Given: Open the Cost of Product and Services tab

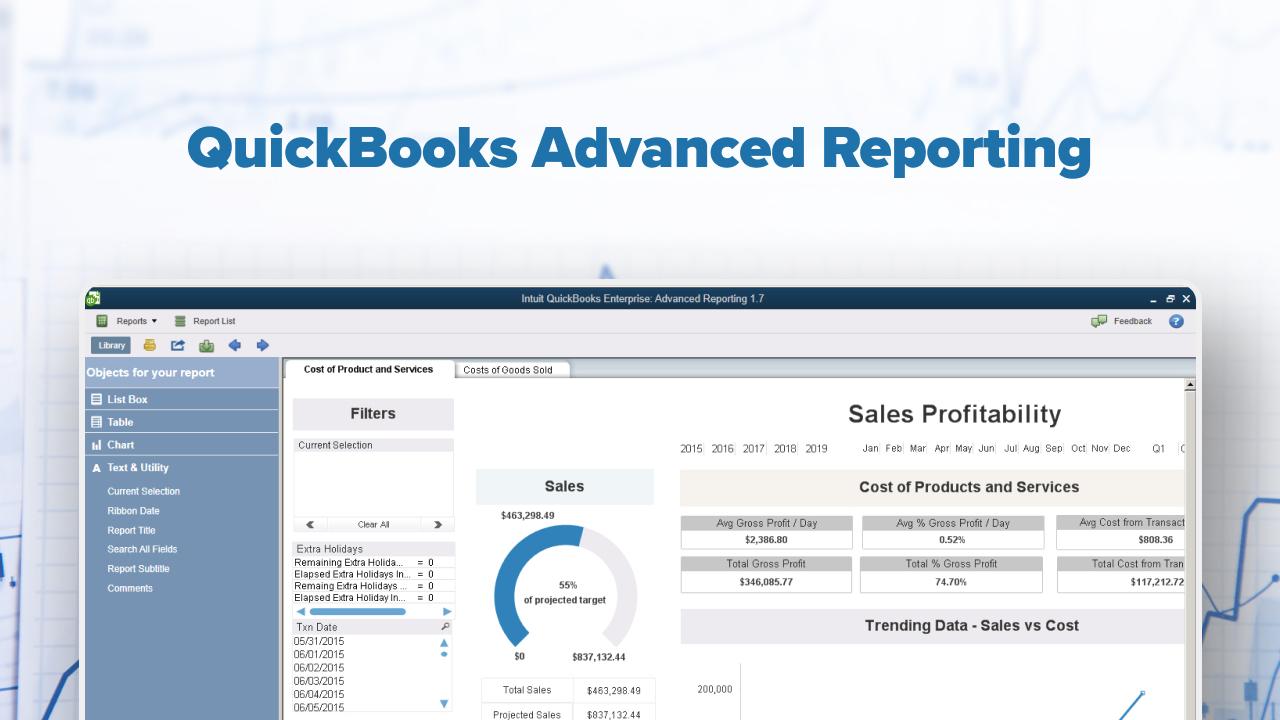Looking at the screenshot, I should pos(369,369).
